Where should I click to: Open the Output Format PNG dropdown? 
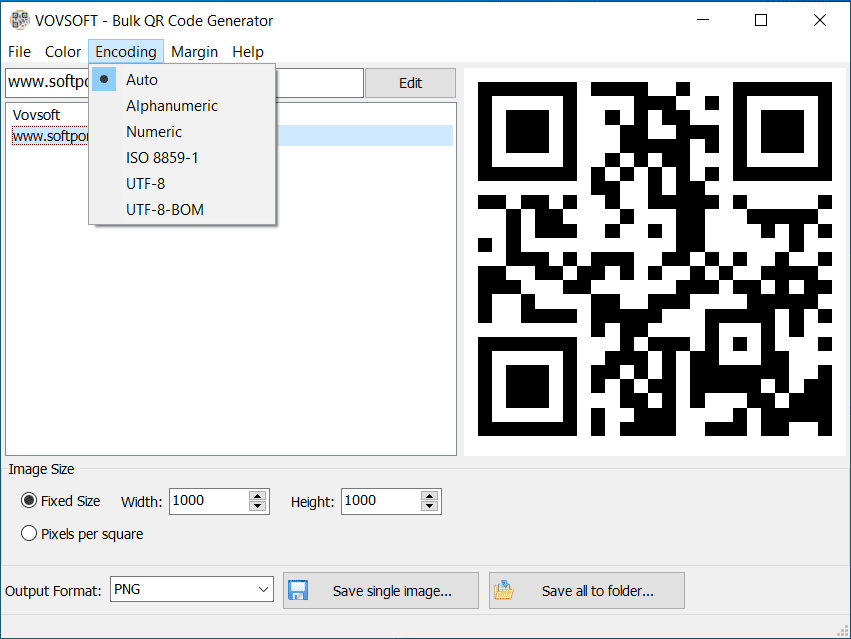tap(192, 590)
